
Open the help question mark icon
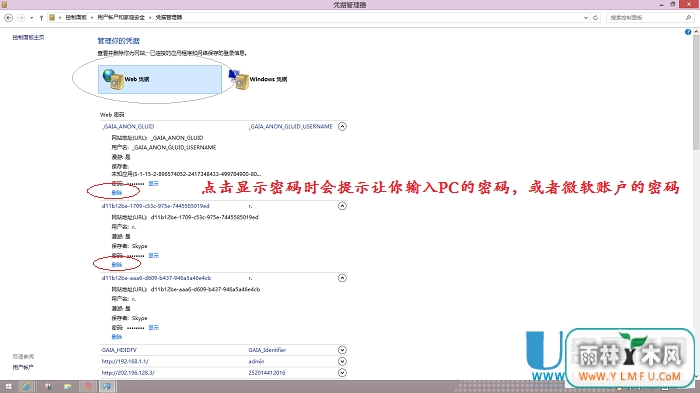[x=688, y=32]
